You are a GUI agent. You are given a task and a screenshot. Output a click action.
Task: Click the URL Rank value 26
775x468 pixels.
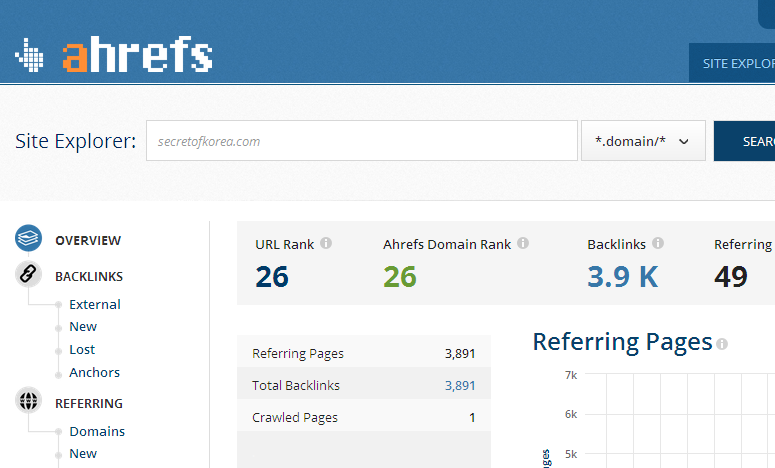pos(272,277)
